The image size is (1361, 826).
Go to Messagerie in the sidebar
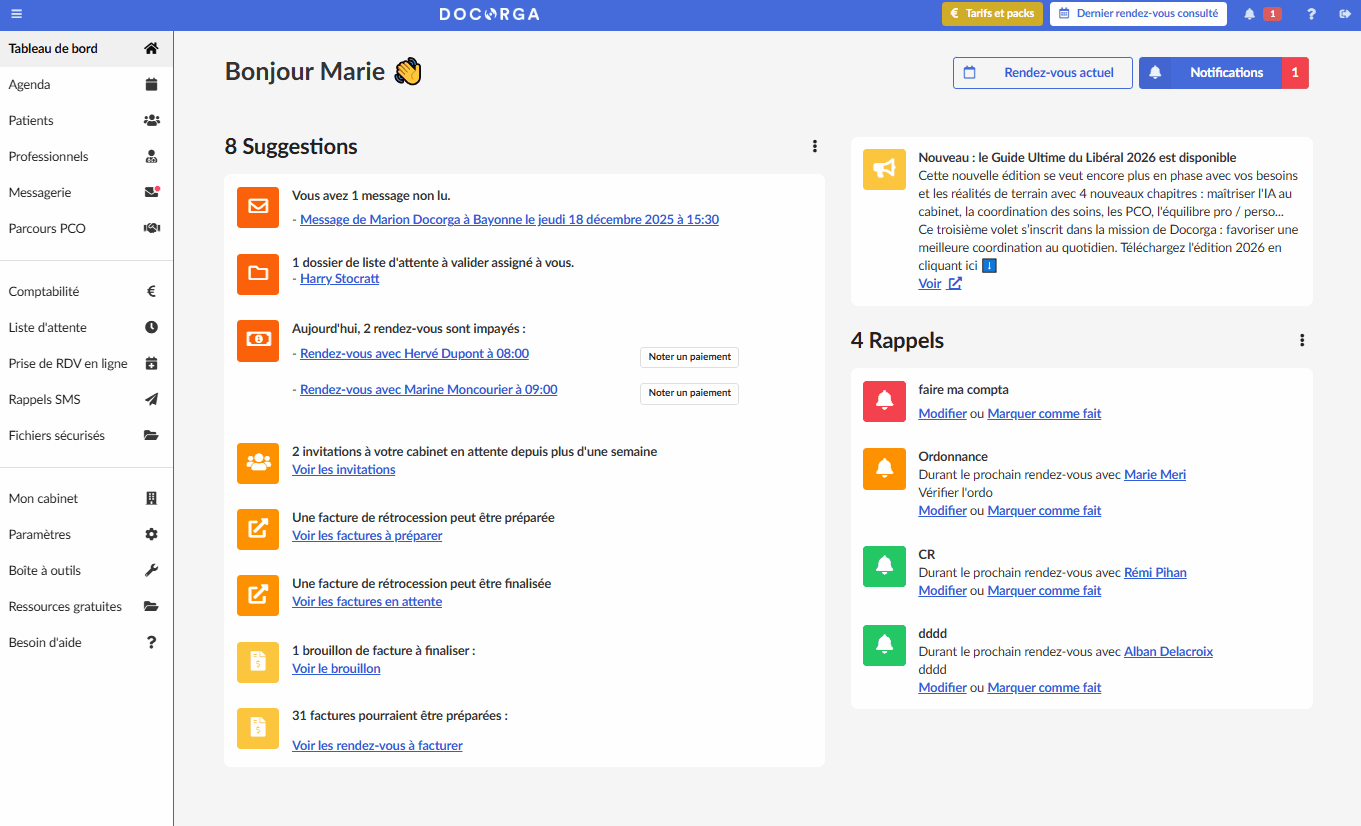(x=40, y=193)
